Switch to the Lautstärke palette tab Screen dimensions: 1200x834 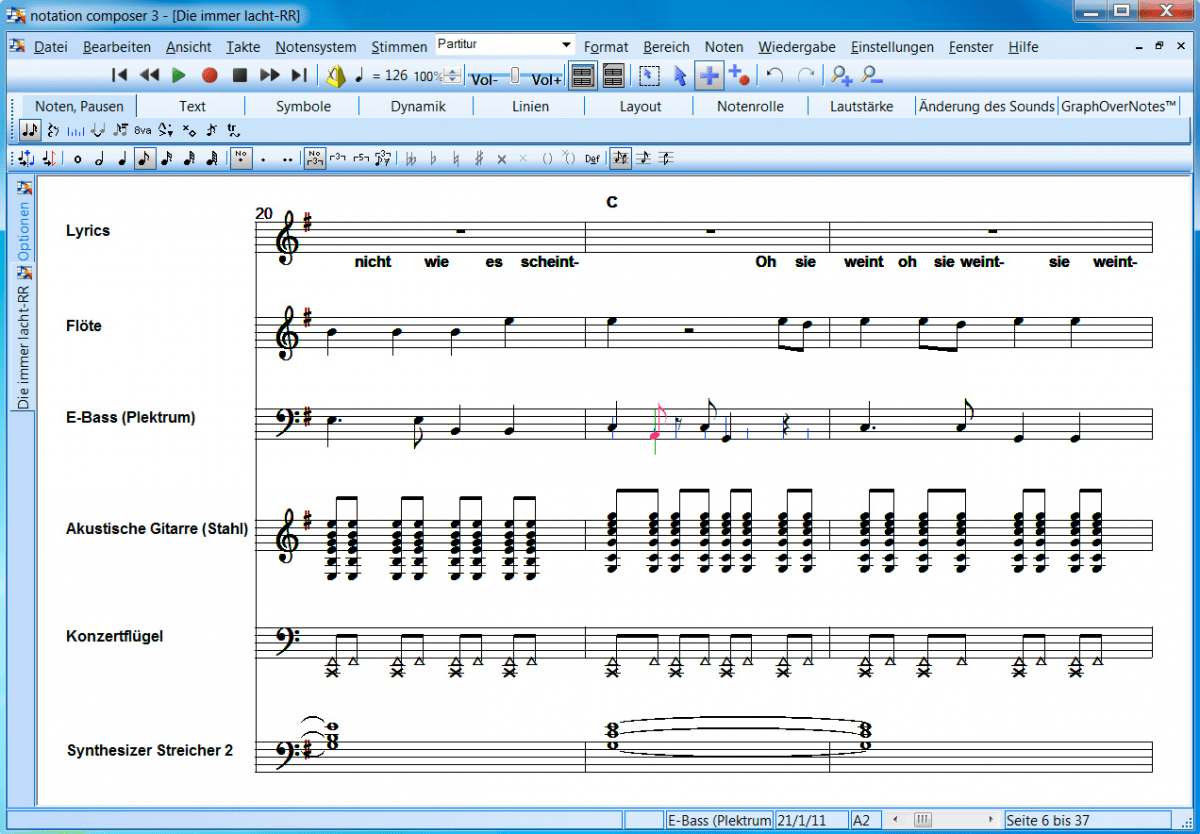click(x=861, y=106)
